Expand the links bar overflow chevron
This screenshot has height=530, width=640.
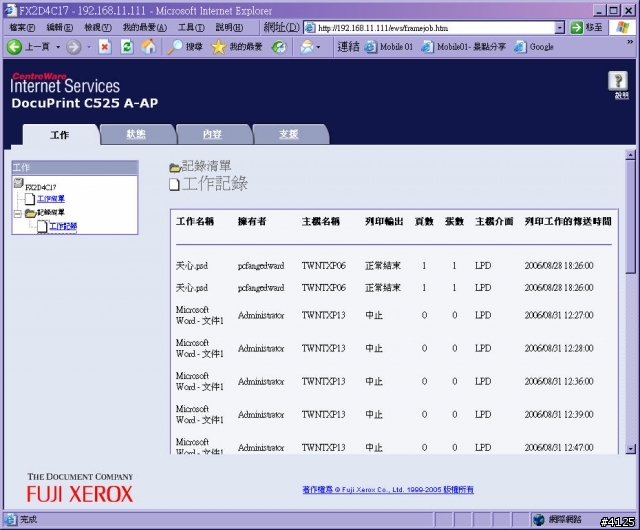coord(630,42)
